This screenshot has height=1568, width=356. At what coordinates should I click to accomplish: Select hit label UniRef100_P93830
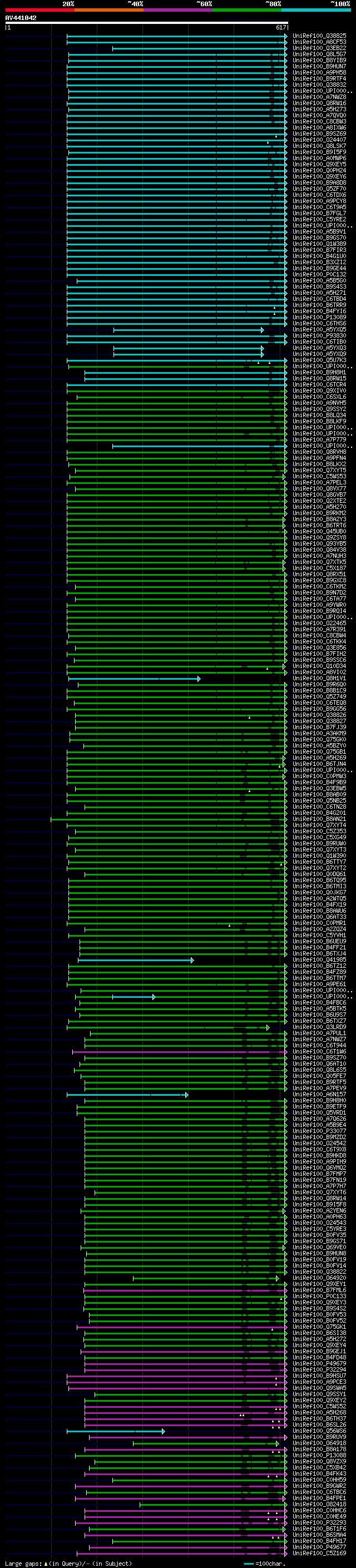[319, 335]
